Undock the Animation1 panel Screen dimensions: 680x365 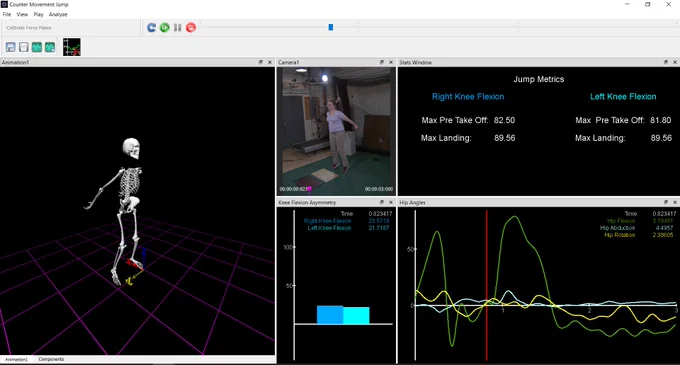tap(261, 62)
